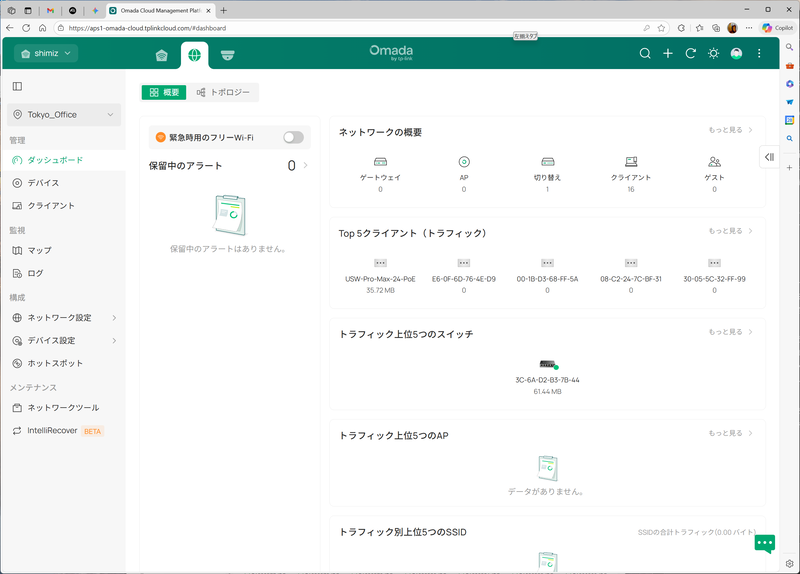
Task: Go back in the browser
Action: pos(10,28)
